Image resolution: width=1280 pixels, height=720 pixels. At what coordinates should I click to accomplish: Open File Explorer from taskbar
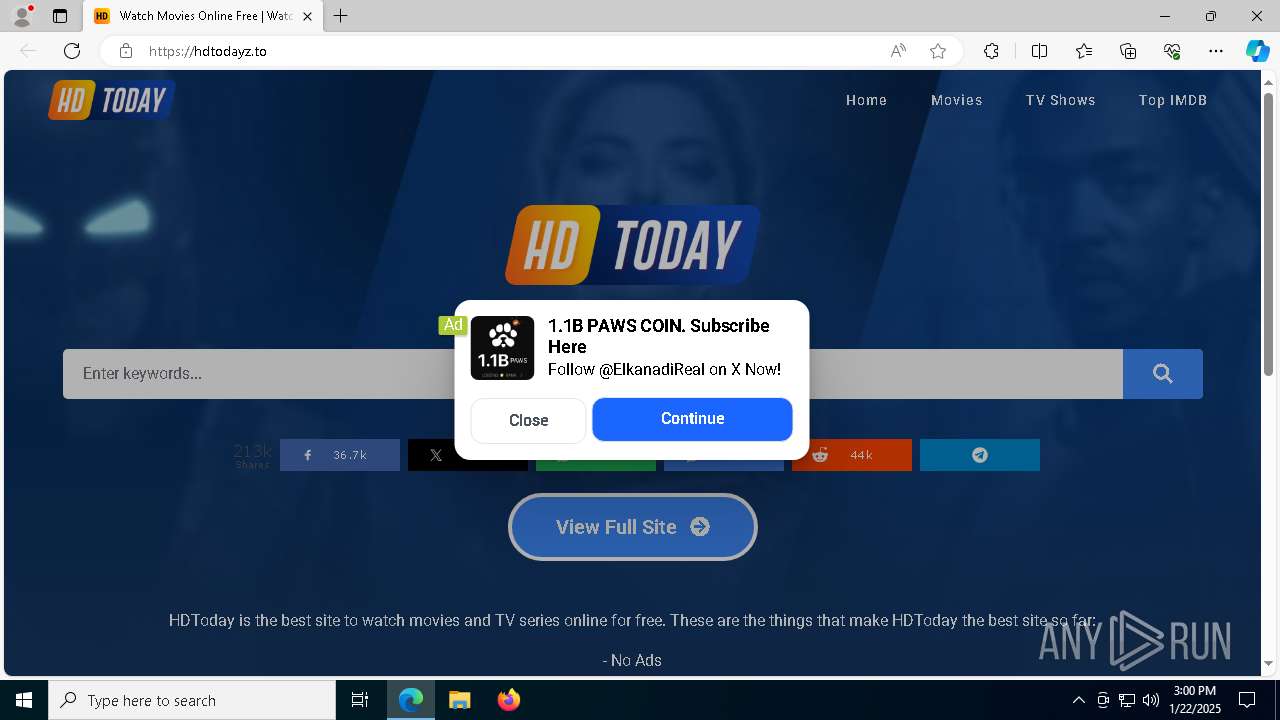pos(459,700)
